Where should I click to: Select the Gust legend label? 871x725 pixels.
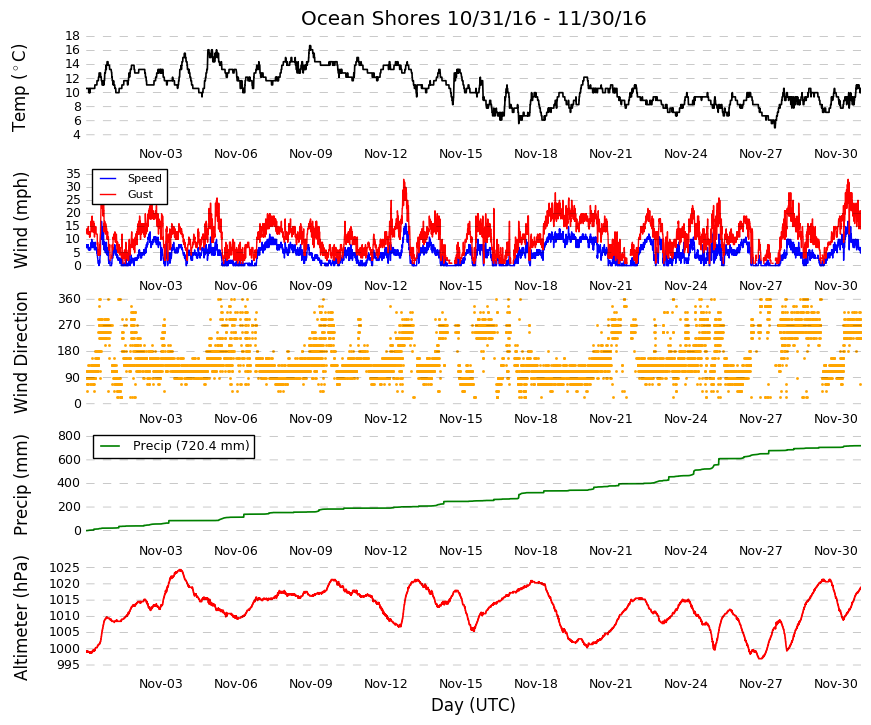click(140, 194)
